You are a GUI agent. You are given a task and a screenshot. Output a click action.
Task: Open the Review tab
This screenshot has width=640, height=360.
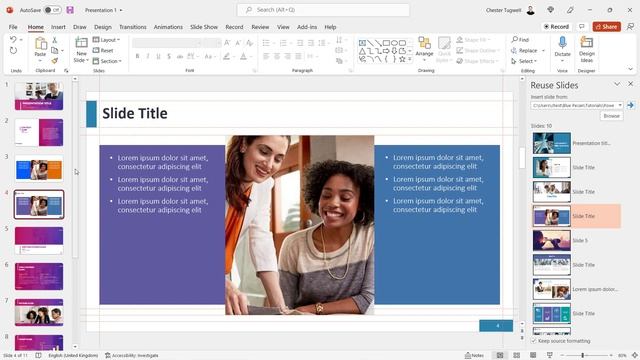tap(260, 27)
